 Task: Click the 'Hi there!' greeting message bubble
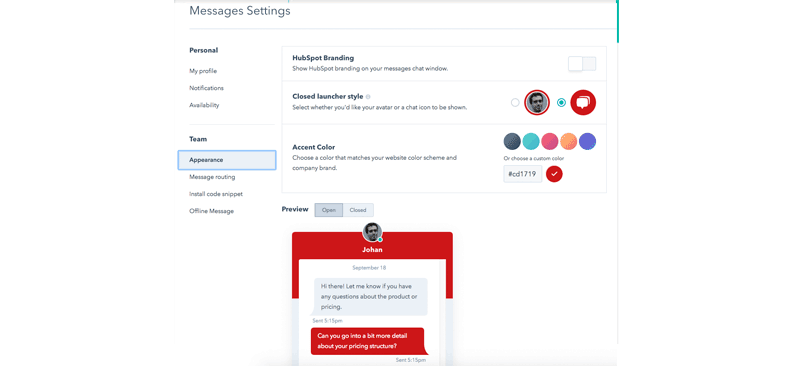(371, 297)
